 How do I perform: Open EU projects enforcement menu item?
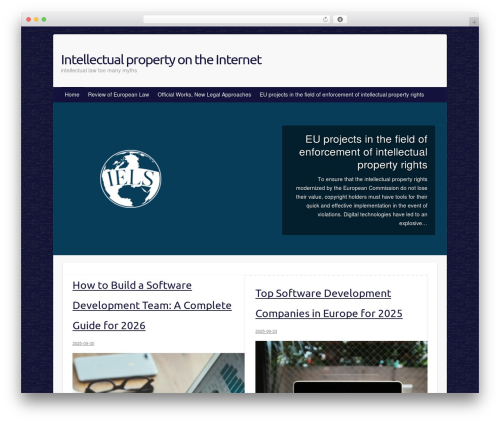(342, 95)
